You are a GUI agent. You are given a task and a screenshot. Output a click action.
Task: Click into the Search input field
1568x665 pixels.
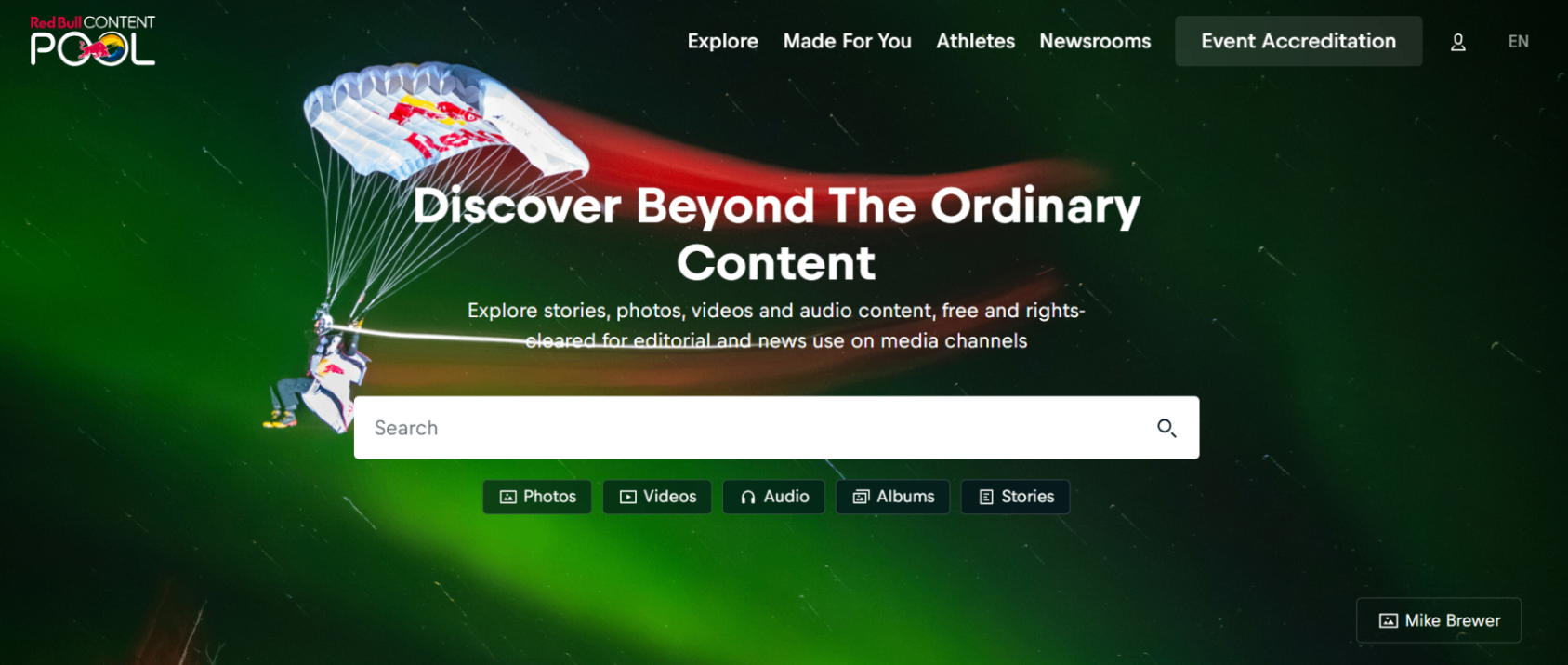[753, 428]
